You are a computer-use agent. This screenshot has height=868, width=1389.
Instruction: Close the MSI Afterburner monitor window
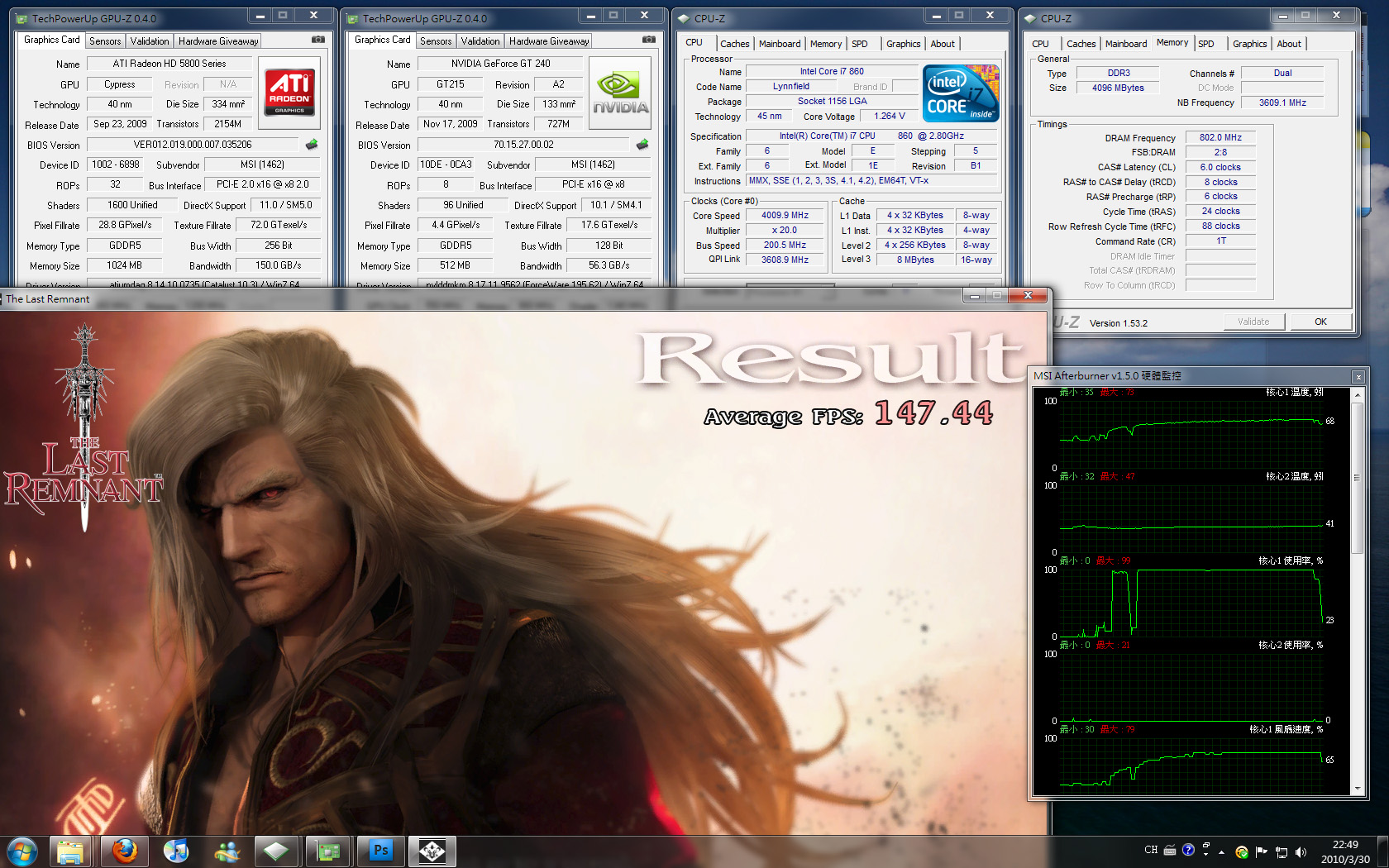coord(1358,376)
